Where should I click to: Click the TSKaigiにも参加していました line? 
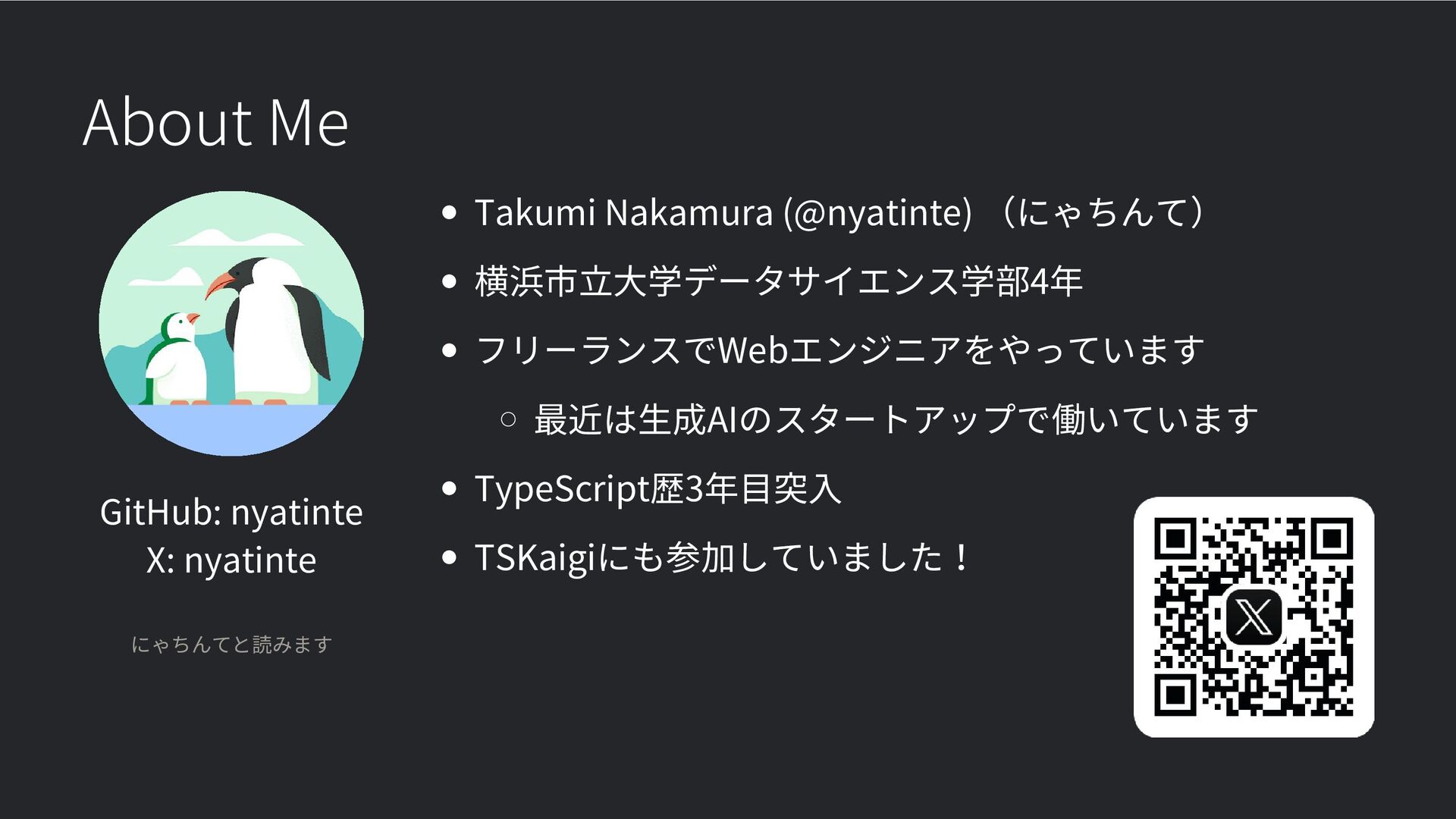click(722, 558)
